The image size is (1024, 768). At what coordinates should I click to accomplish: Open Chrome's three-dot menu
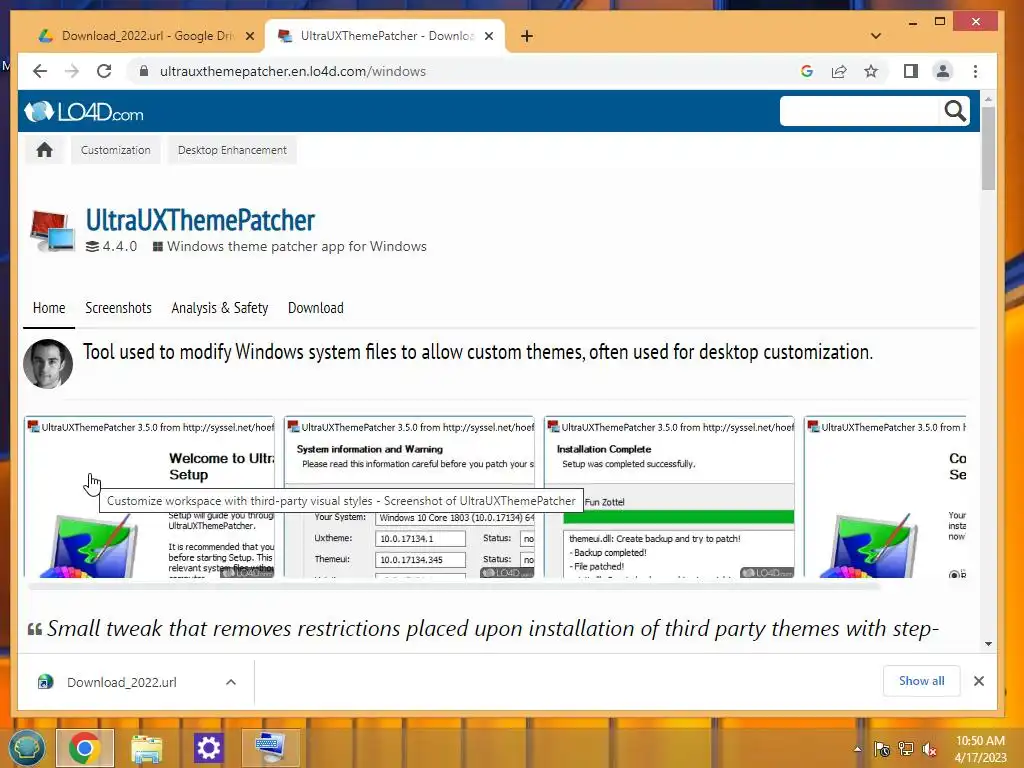pyautogui.click(x=976, y=71)
